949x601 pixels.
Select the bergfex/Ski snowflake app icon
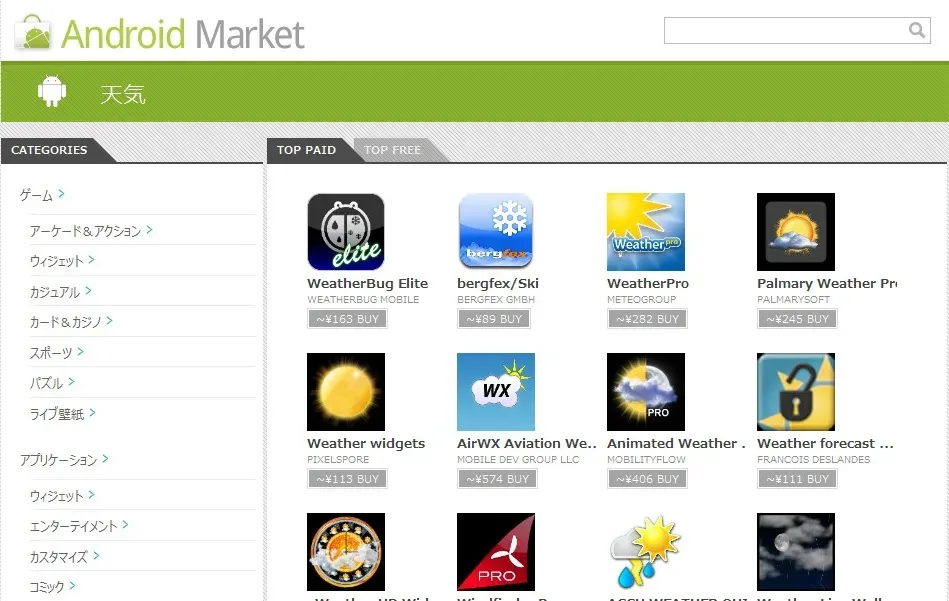[x=496, y=232]
